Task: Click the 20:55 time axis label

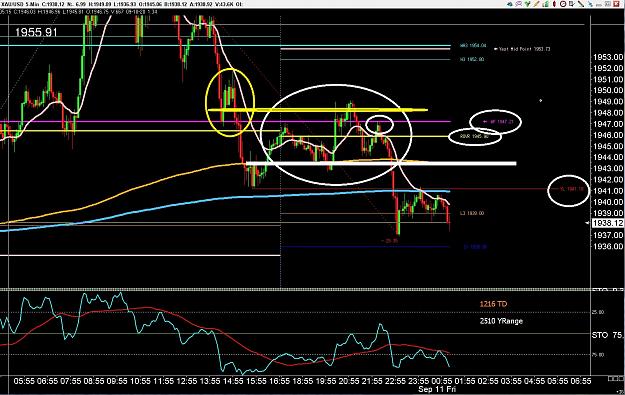Action: 349,381
